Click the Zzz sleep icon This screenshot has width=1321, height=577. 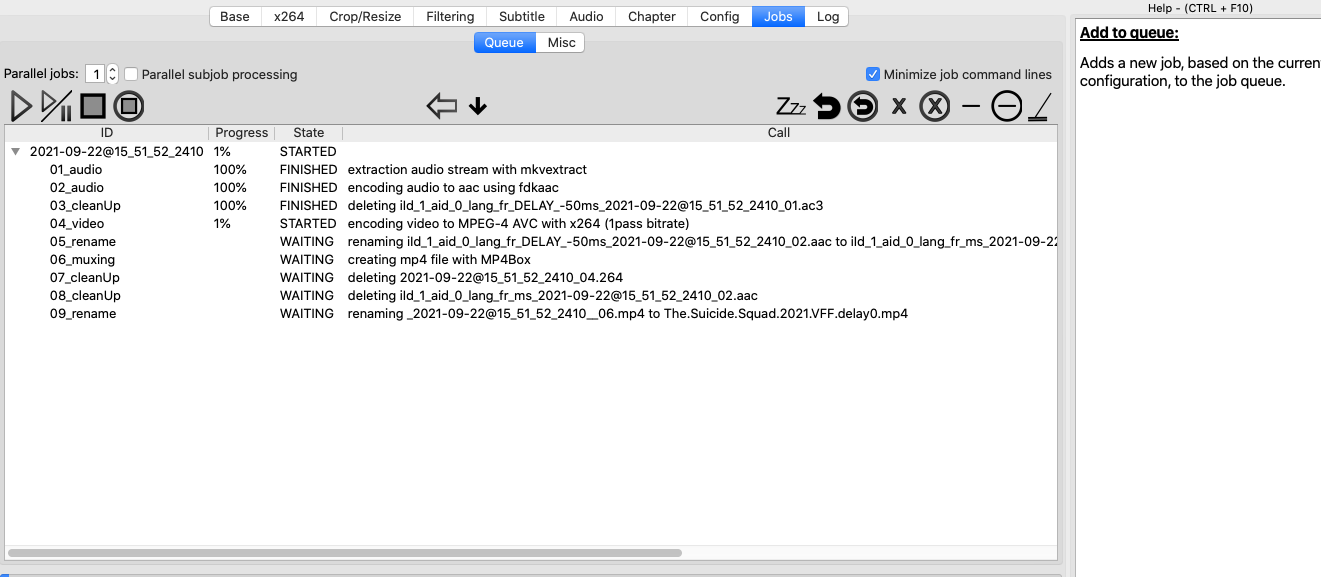[790, 106]
